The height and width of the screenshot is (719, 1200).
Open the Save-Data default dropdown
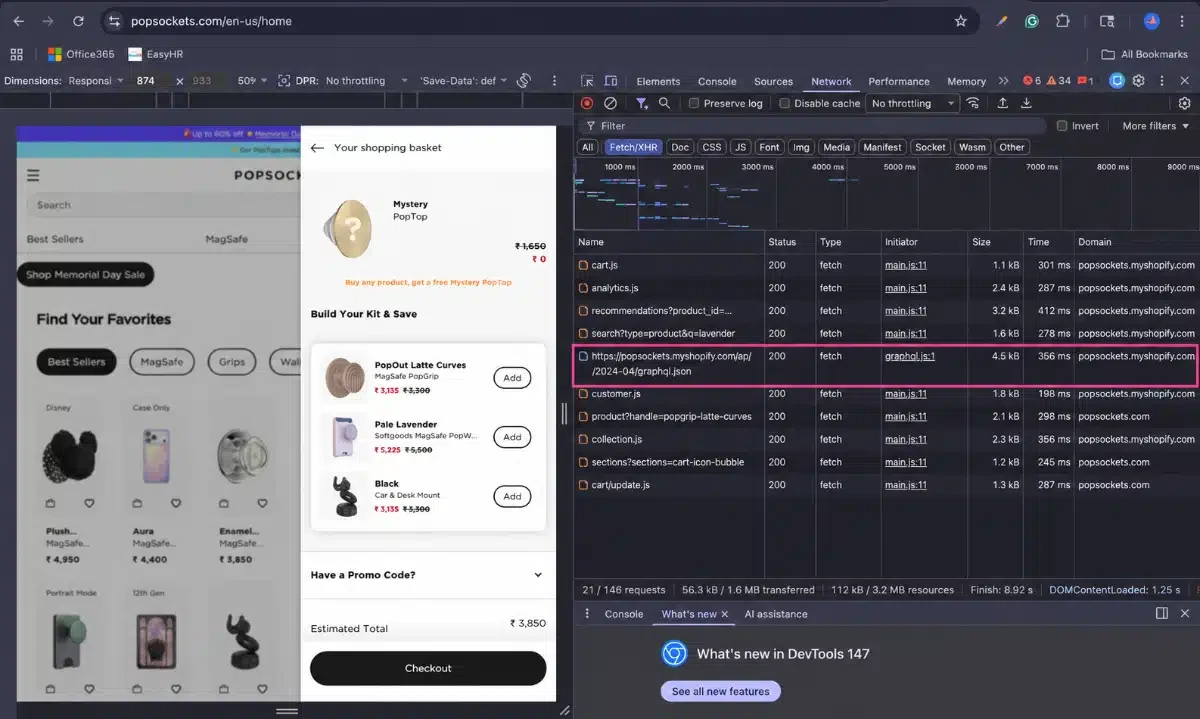pyautogui.click(x=464, y=80)
